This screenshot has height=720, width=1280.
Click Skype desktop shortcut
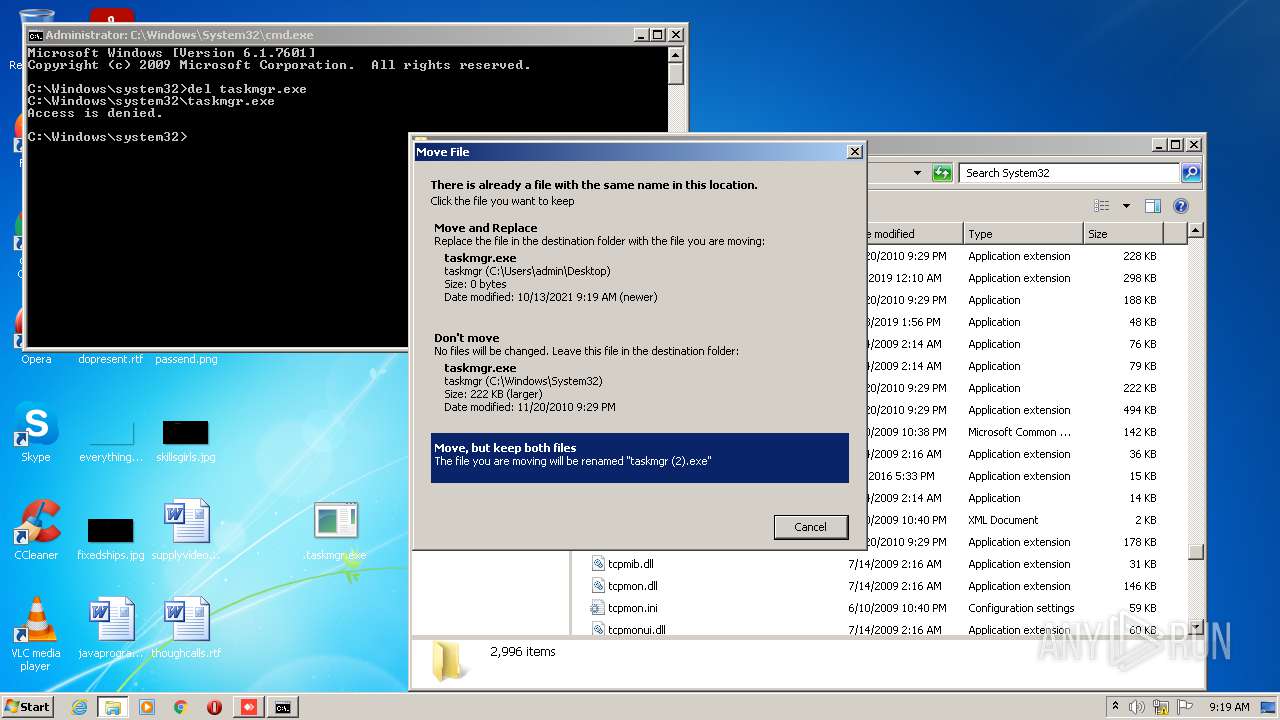click(x=36, y=432)
